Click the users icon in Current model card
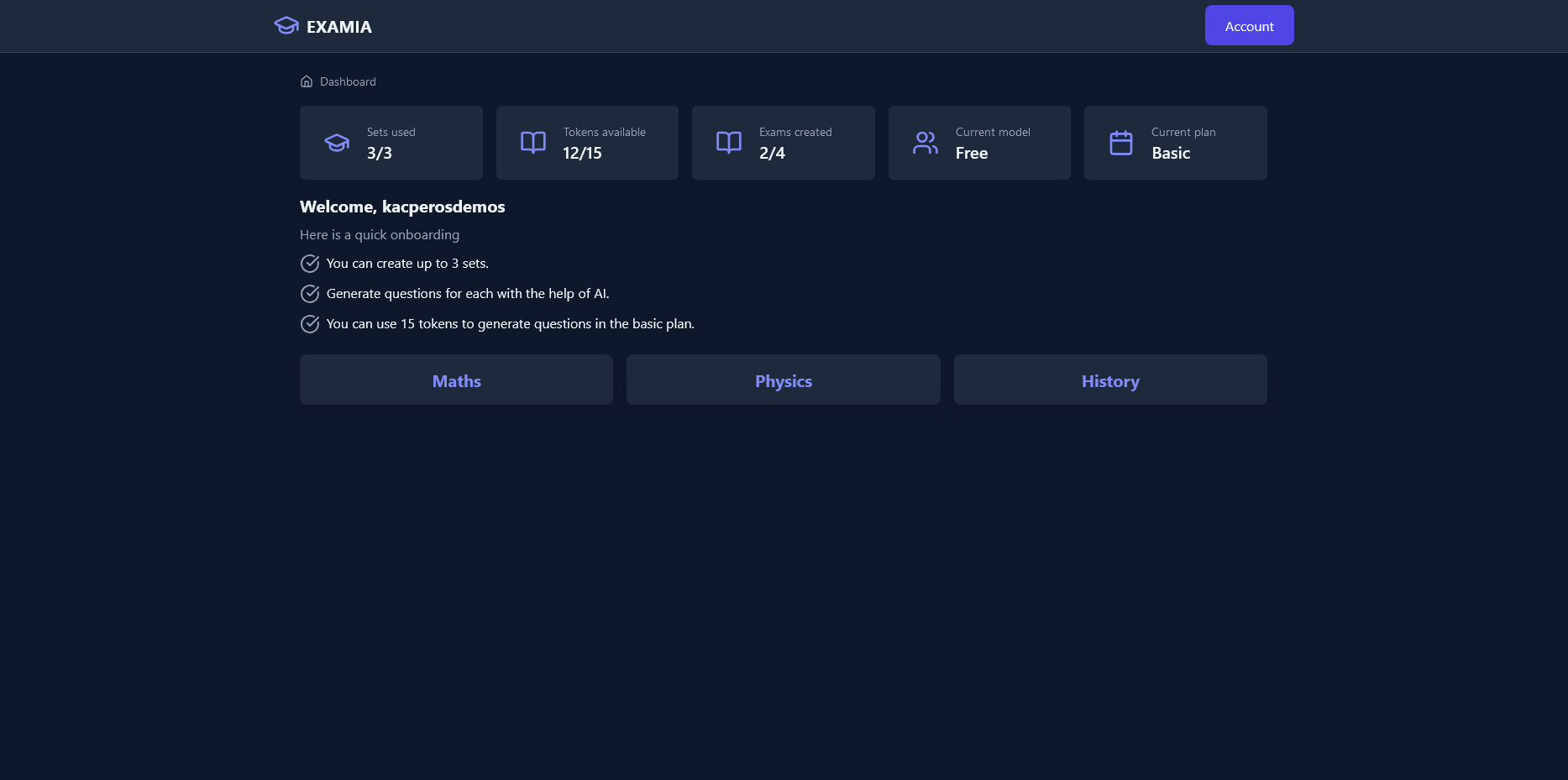 click(926, 143)
